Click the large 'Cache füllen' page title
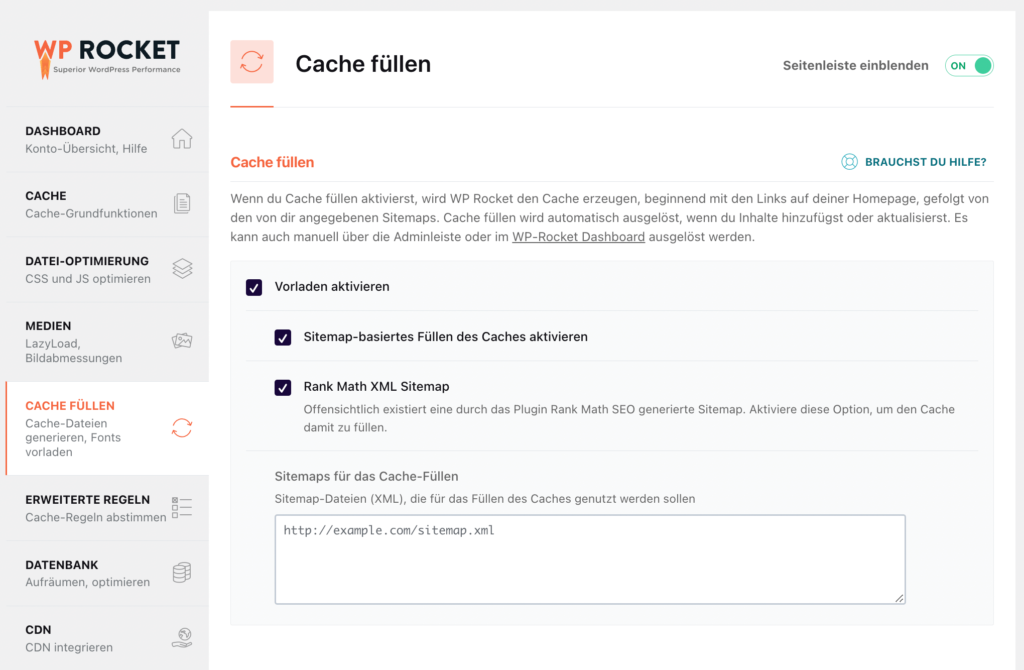The width and height of the screenshot is (1024, 670). (363, 64)
